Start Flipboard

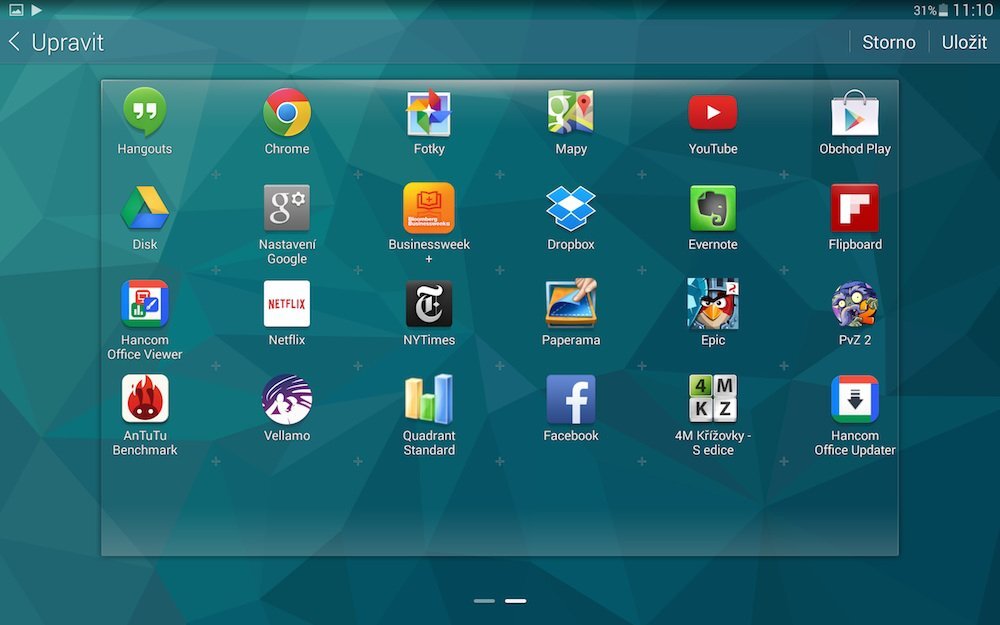(855, 207)
